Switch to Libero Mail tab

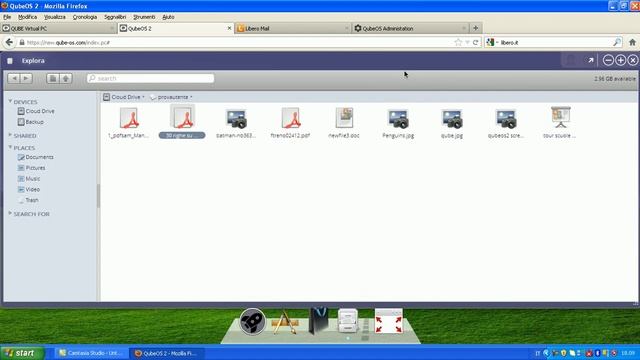(x=293, y=28)
